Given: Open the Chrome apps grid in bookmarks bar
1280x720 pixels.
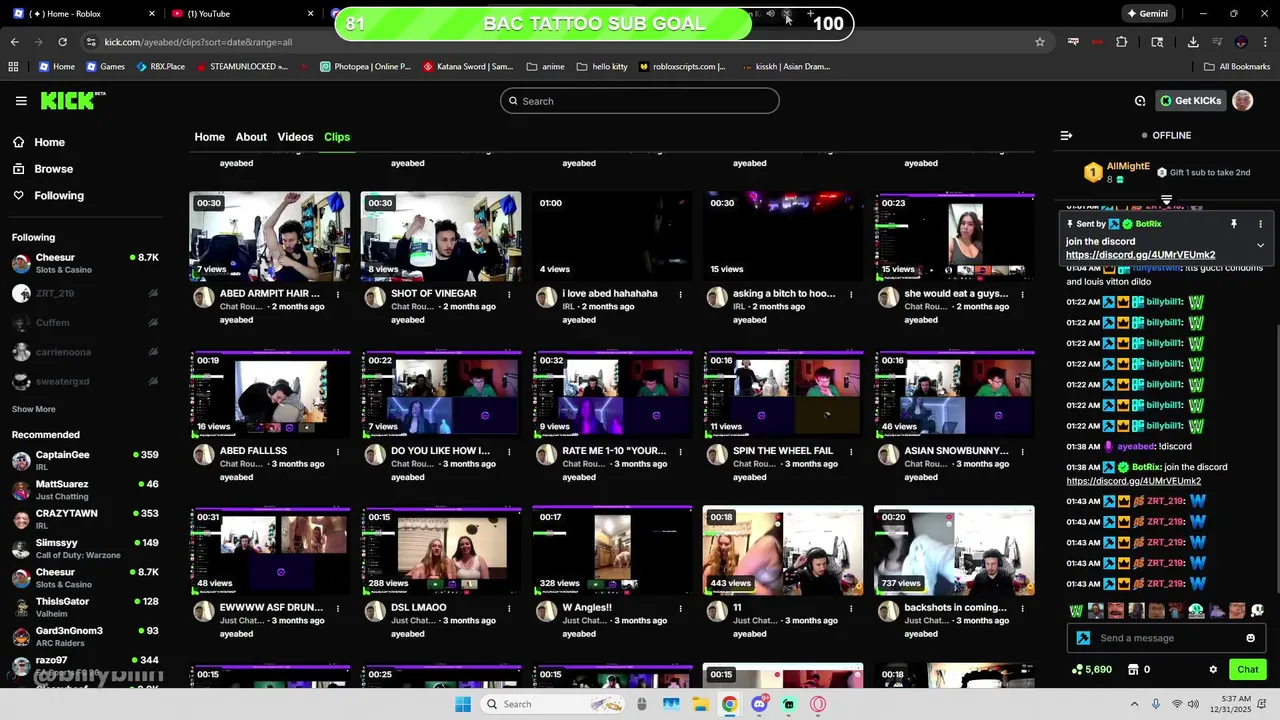Looking at the screenshot, I should [x=13, y=67].
